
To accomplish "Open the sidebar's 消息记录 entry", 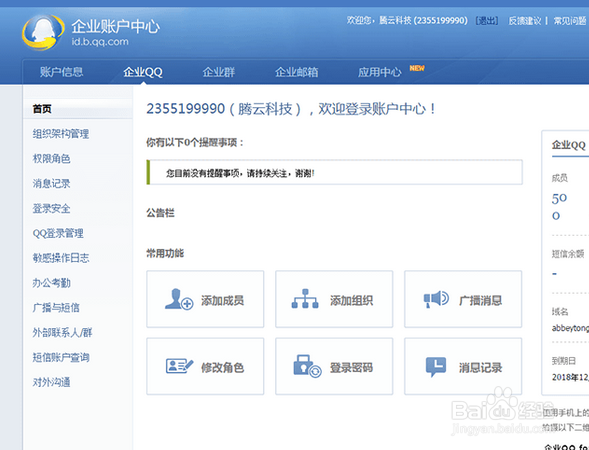I will pos(51,183).
